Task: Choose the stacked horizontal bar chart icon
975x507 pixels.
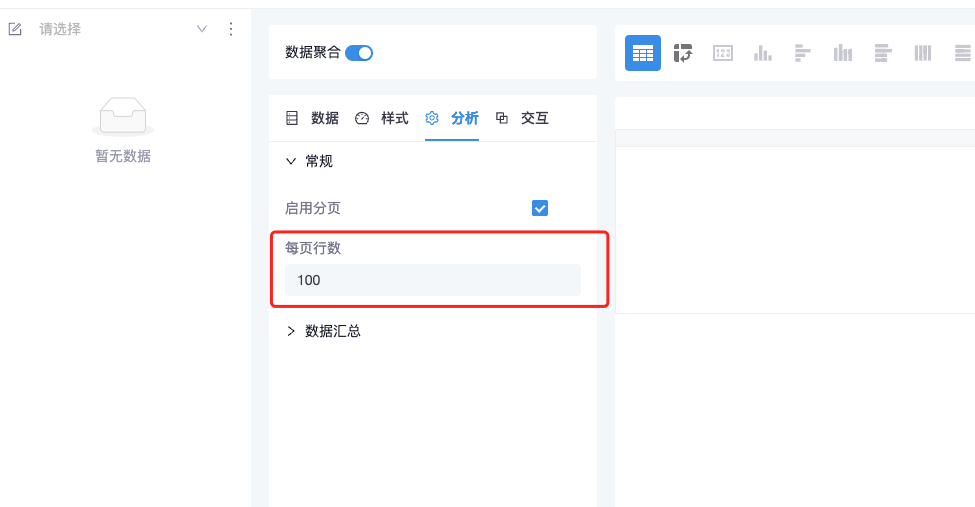Action: click(883, 53)
